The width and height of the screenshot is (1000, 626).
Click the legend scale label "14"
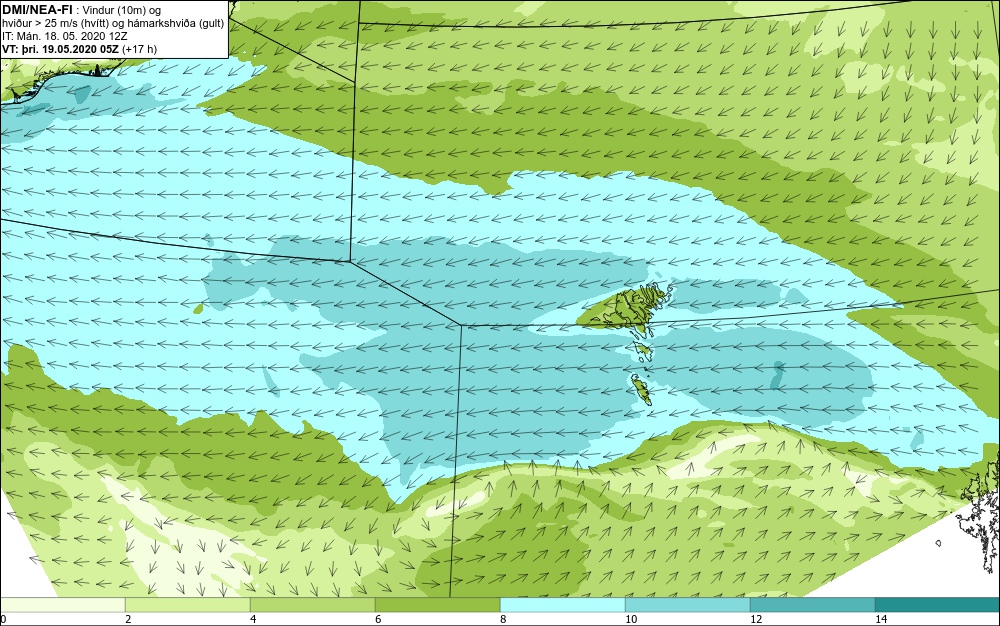coord(881,619)
